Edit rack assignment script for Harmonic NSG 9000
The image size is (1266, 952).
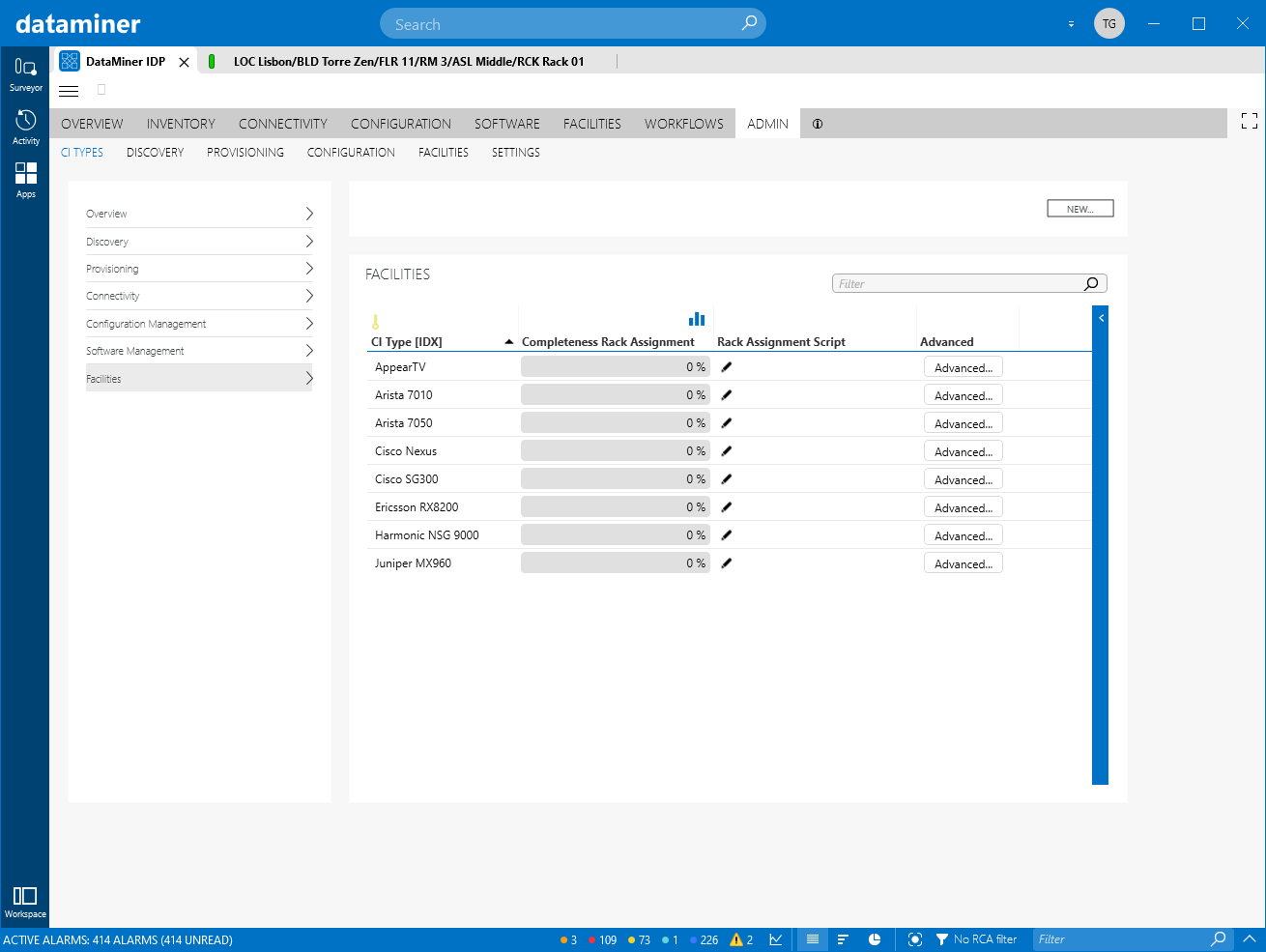coord(727,535)
